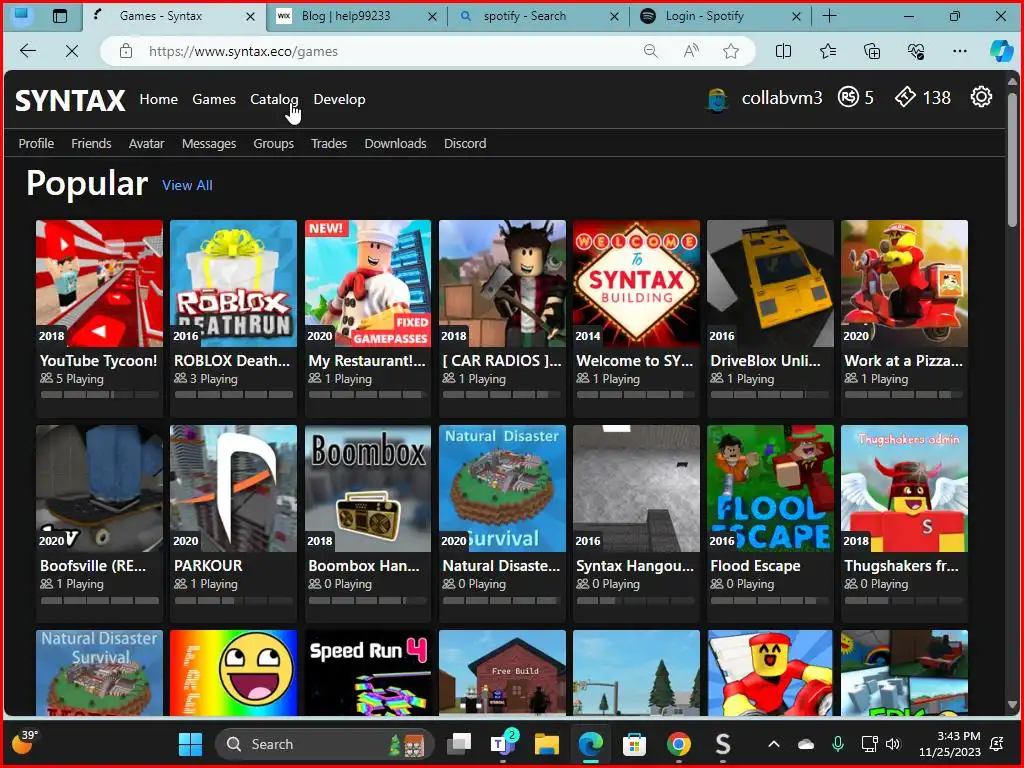Open the tab actions menu icon
The image size is (1024, 768).
pyautogui.click(x=59, y=16)
